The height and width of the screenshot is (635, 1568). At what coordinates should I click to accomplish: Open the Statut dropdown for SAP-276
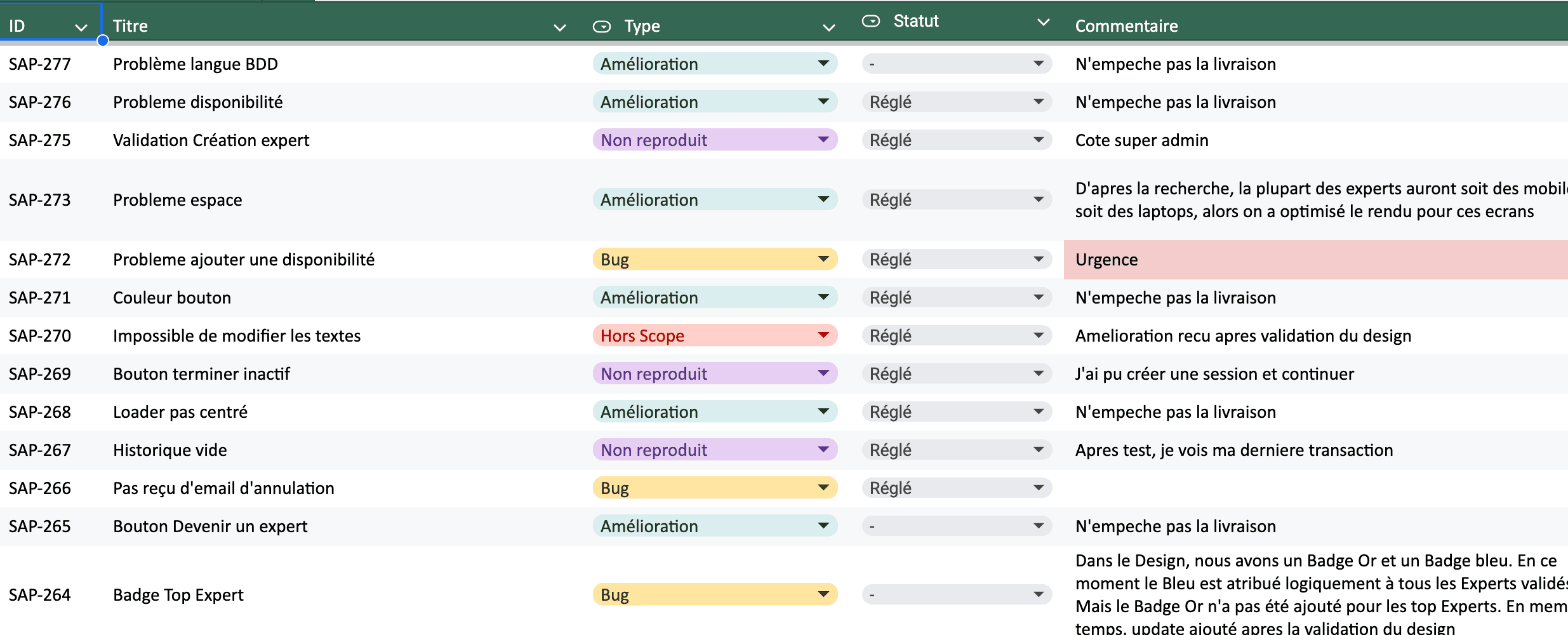1039,102
